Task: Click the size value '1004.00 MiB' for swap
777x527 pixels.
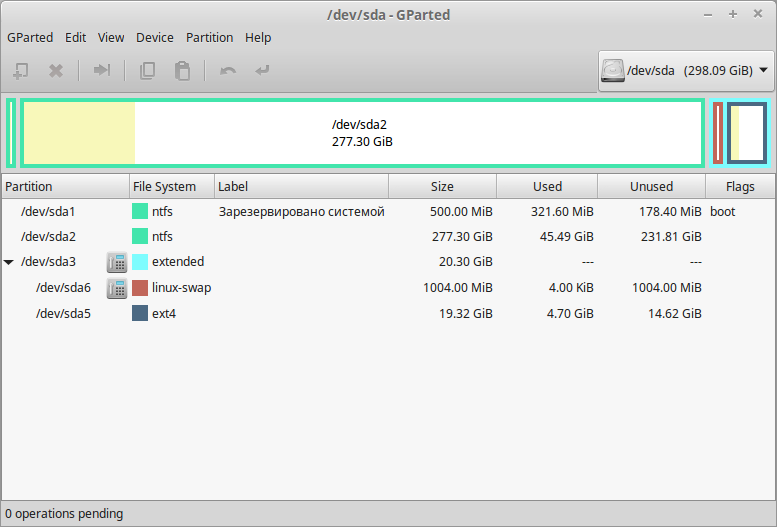Action: pyautogui.click(x=458, y=288)
